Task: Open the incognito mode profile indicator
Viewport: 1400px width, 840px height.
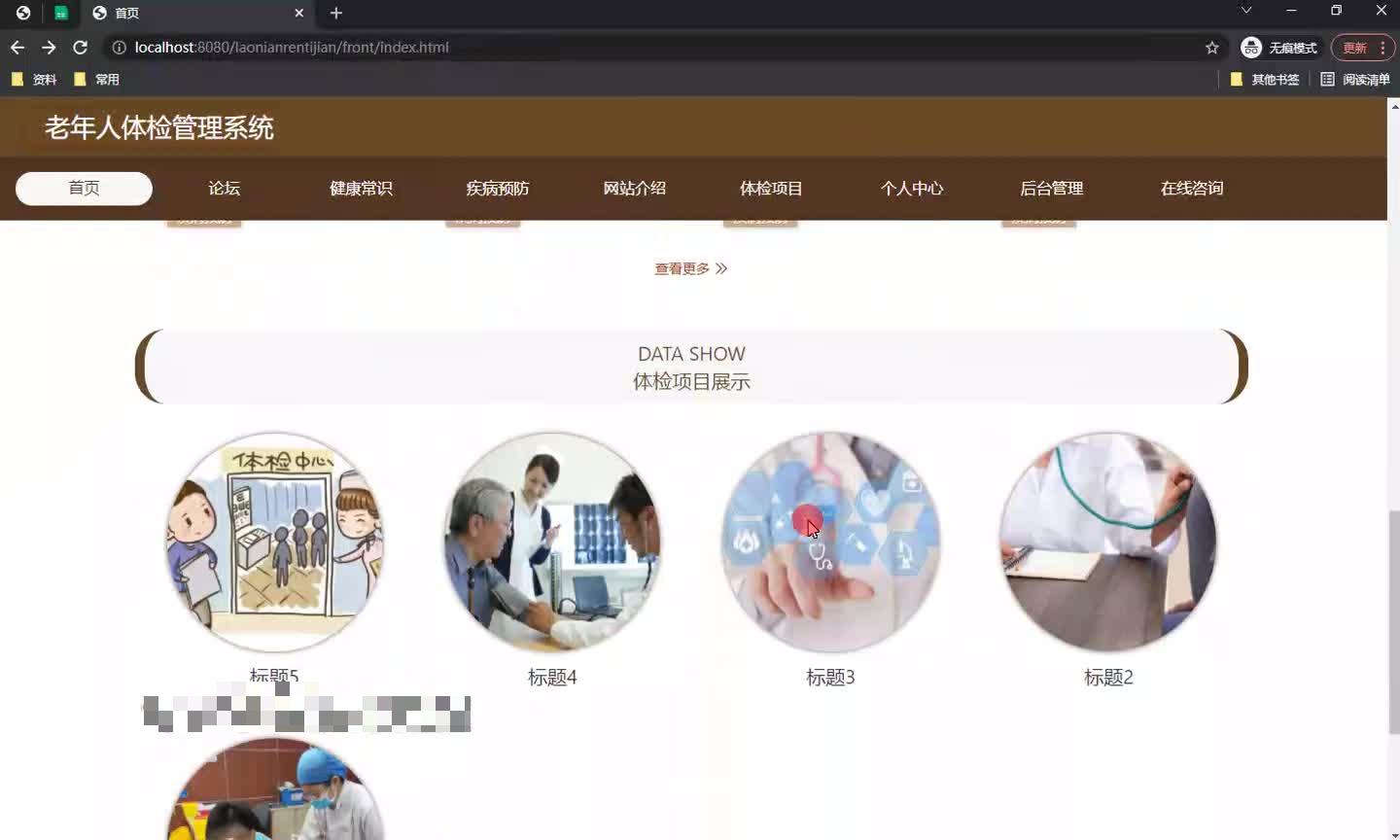Action: pos(1279,48)
